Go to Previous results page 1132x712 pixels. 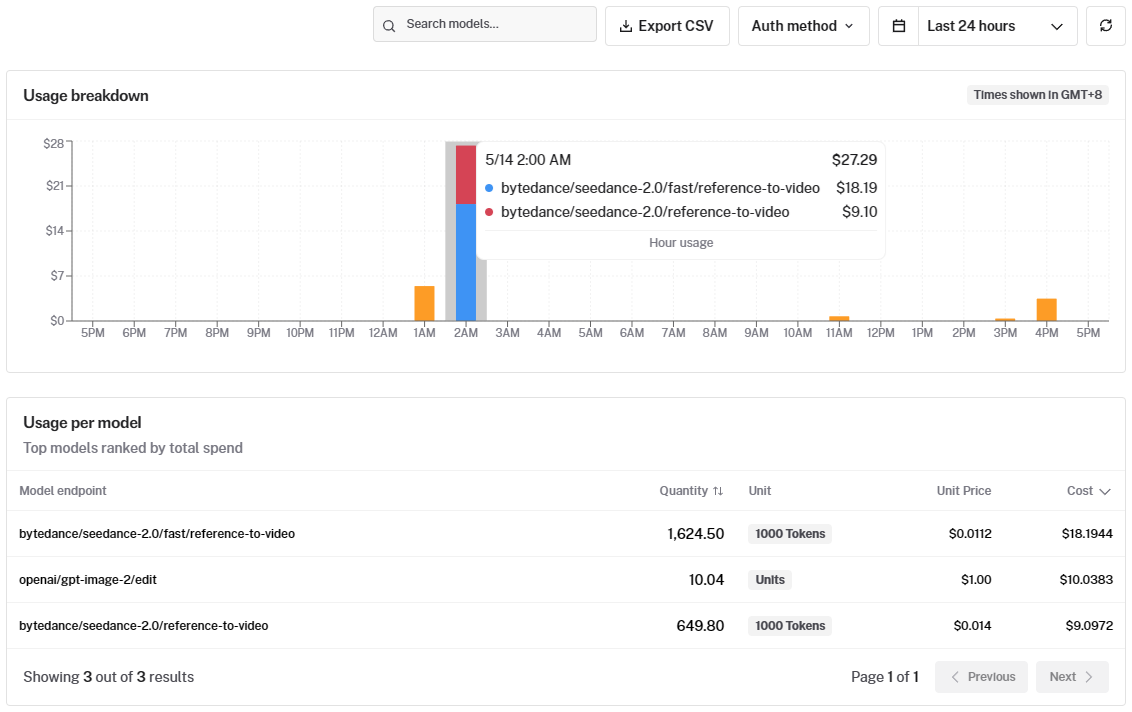[981, 677]
